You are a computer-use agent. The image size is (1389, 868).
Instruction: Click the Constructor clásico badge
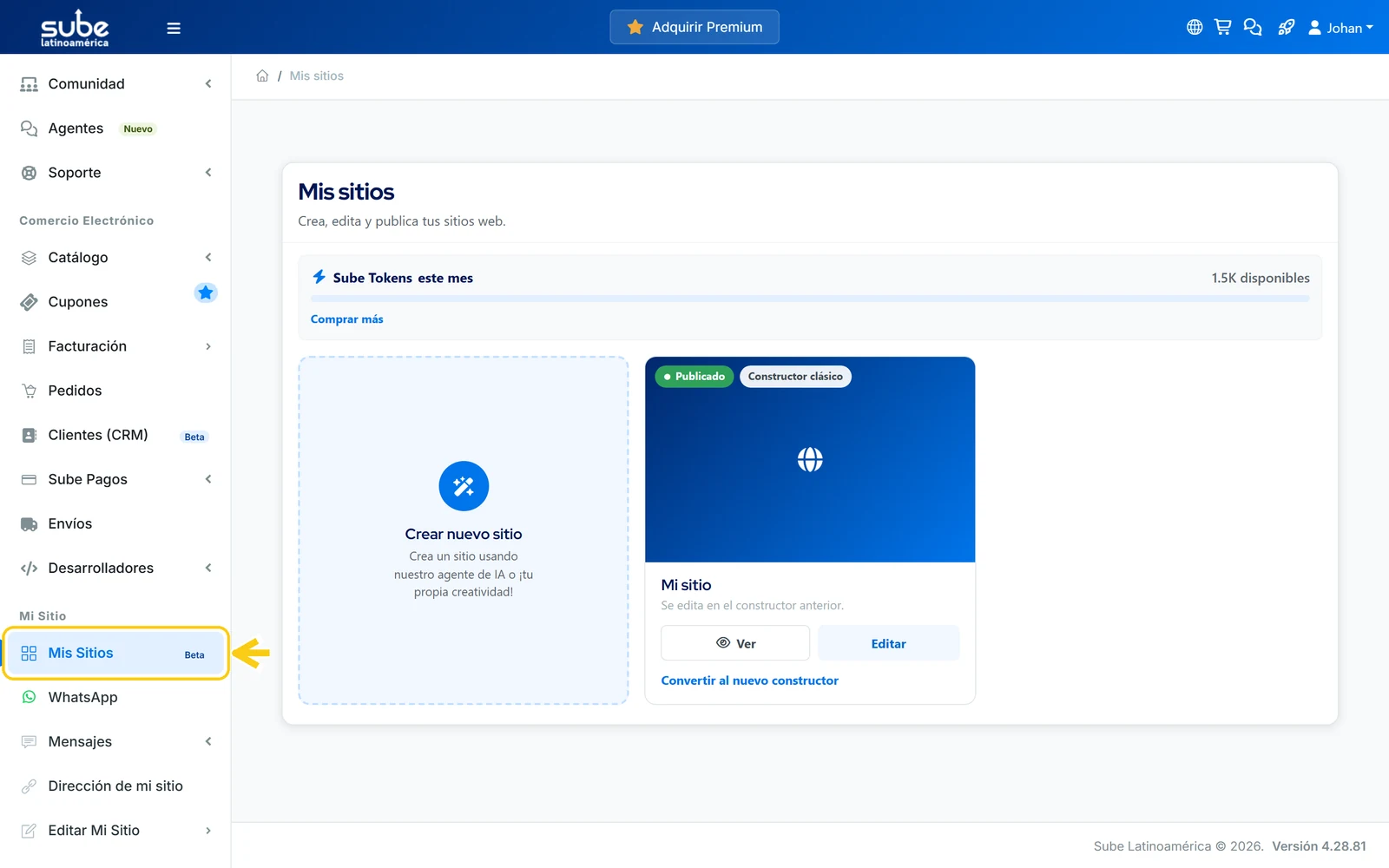(795, 377)
